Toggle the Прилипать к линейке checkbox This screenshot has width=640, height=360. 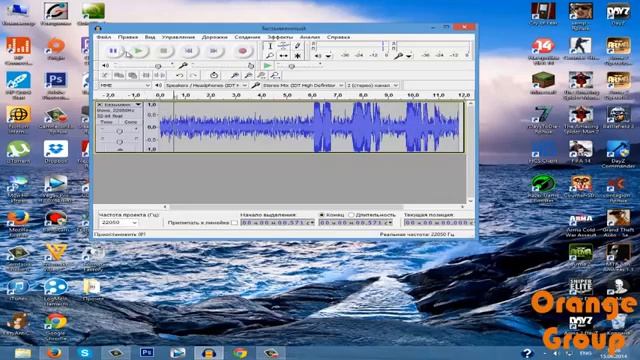234,223
